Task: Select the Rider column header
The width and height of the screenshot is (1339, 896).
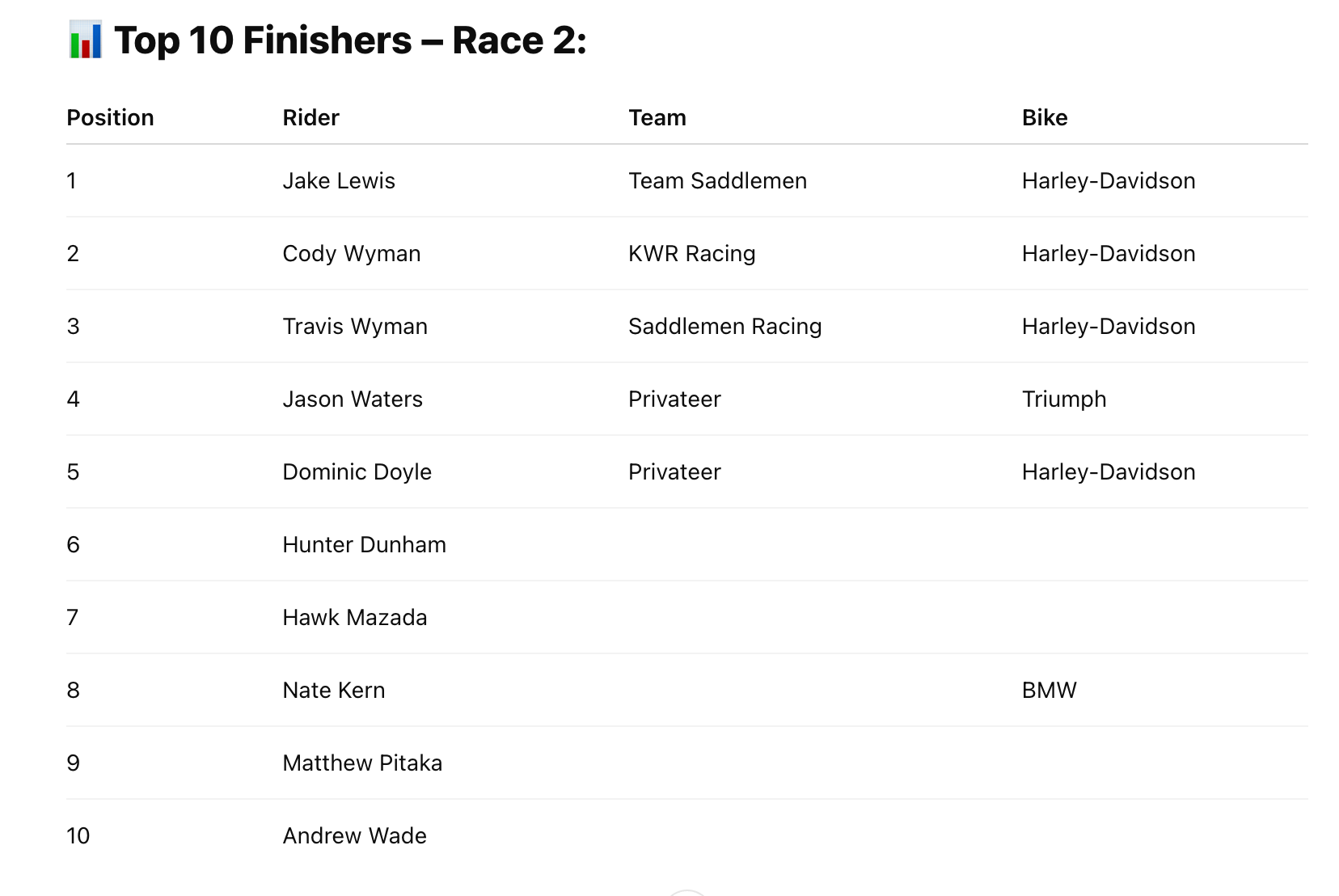Action: tap(310, 118)
